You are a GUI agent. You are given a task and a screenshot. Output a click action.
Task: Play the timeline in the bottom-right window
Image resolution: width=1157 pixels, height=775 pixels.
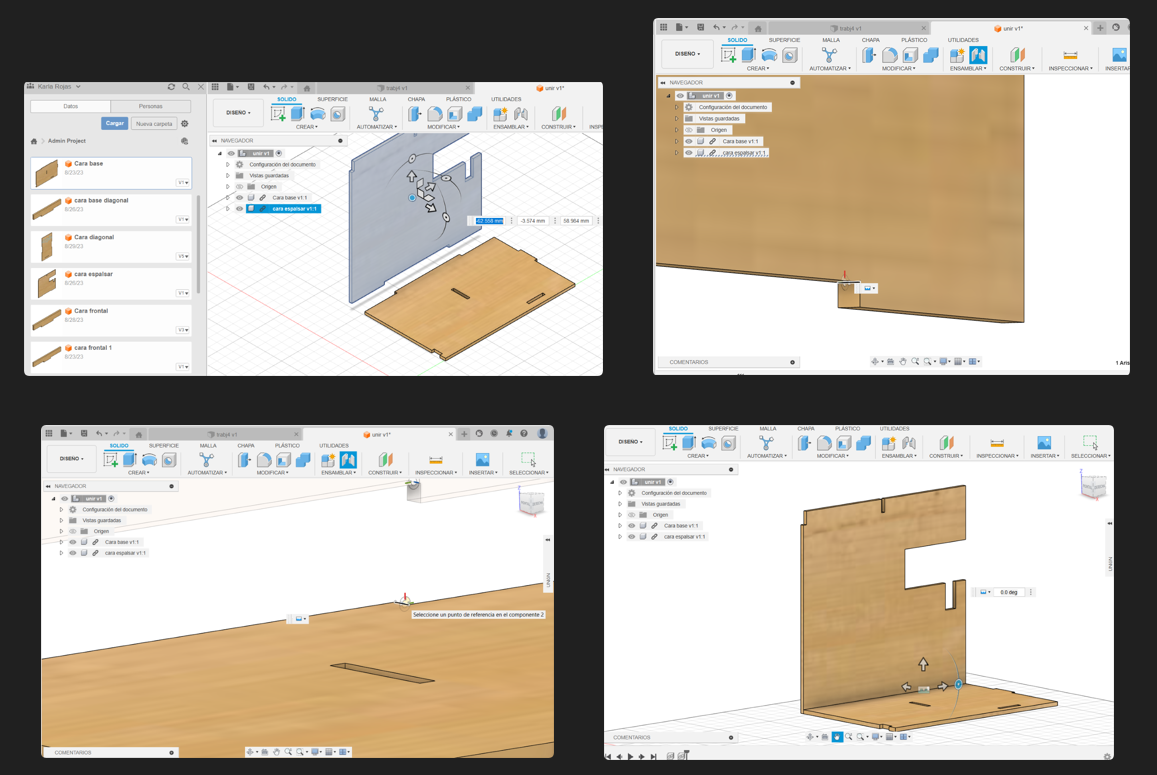[x=630, y=757]
